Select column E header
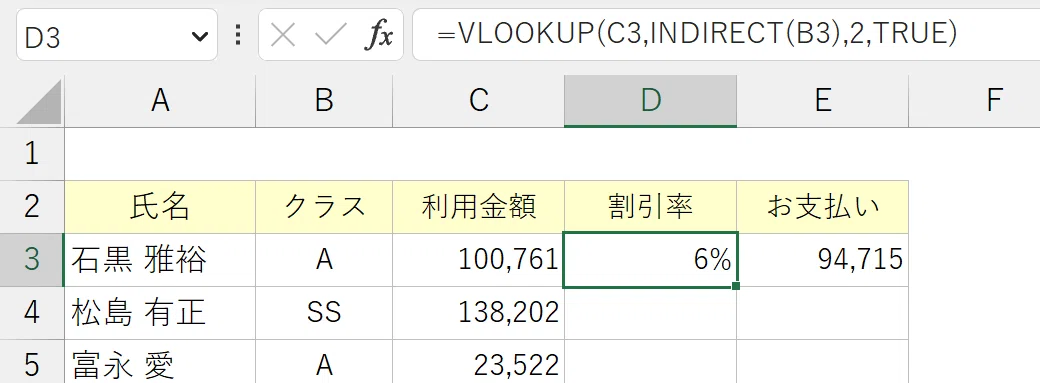 click(x=822, y=101)
